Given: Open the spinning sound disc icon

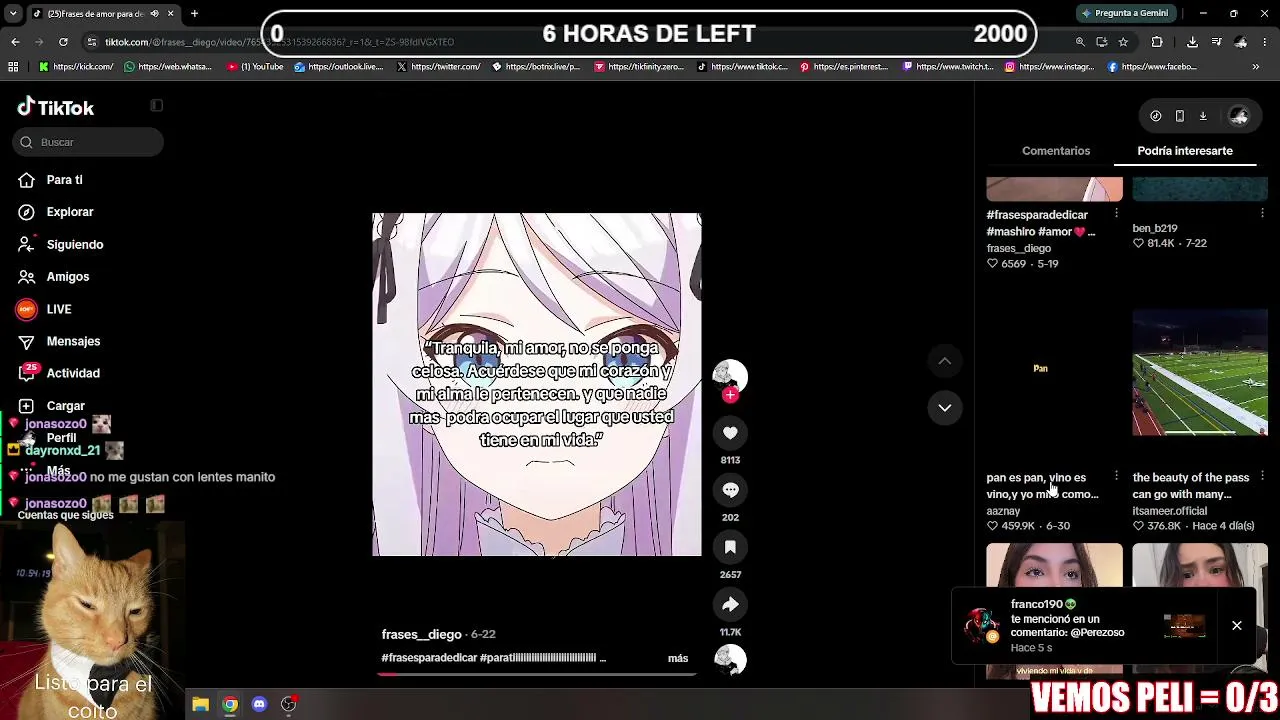Looking at the screenshot, I should click(730, 660).
